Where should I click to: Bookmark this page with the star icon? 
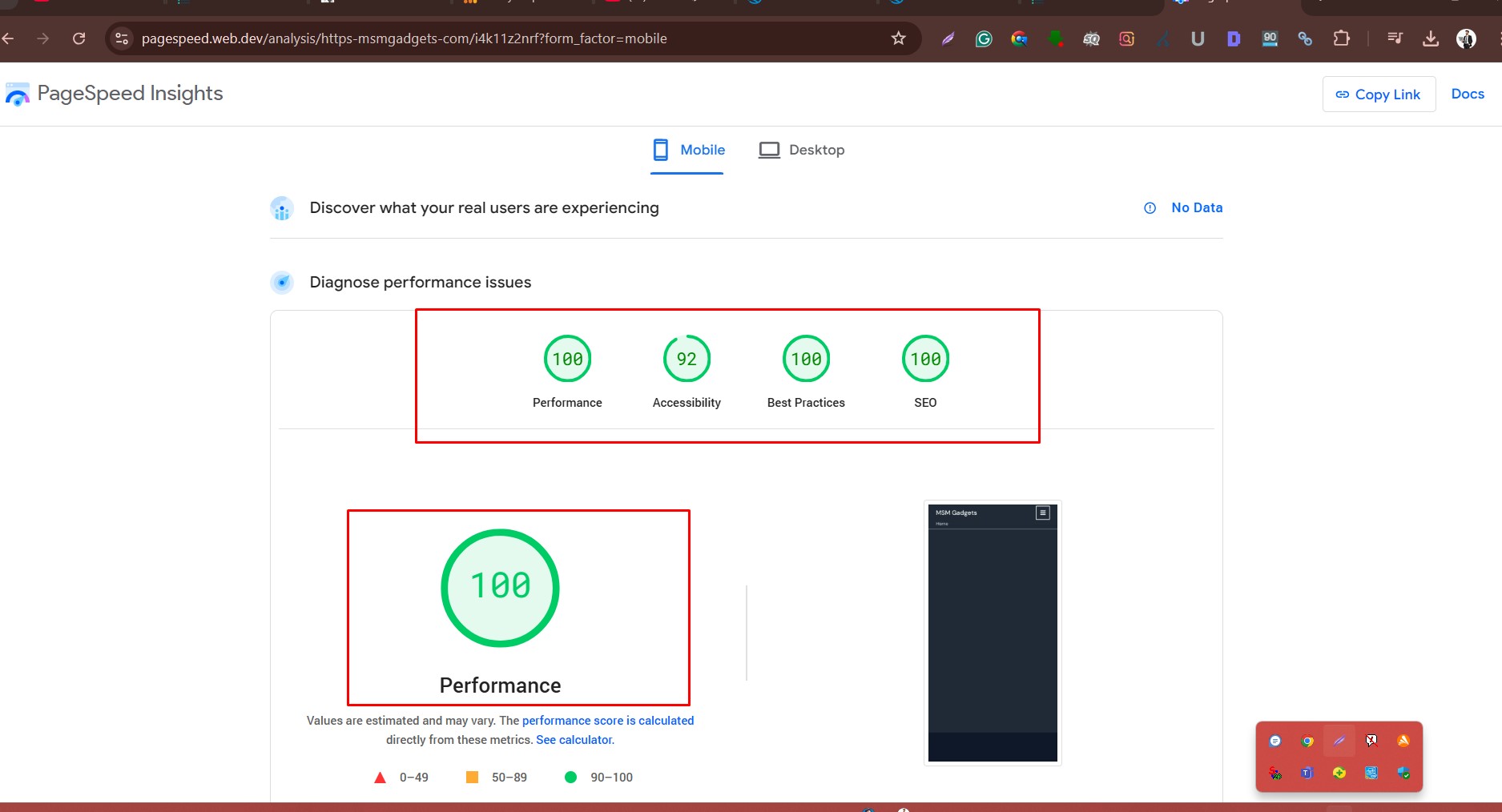pos(898,38)
